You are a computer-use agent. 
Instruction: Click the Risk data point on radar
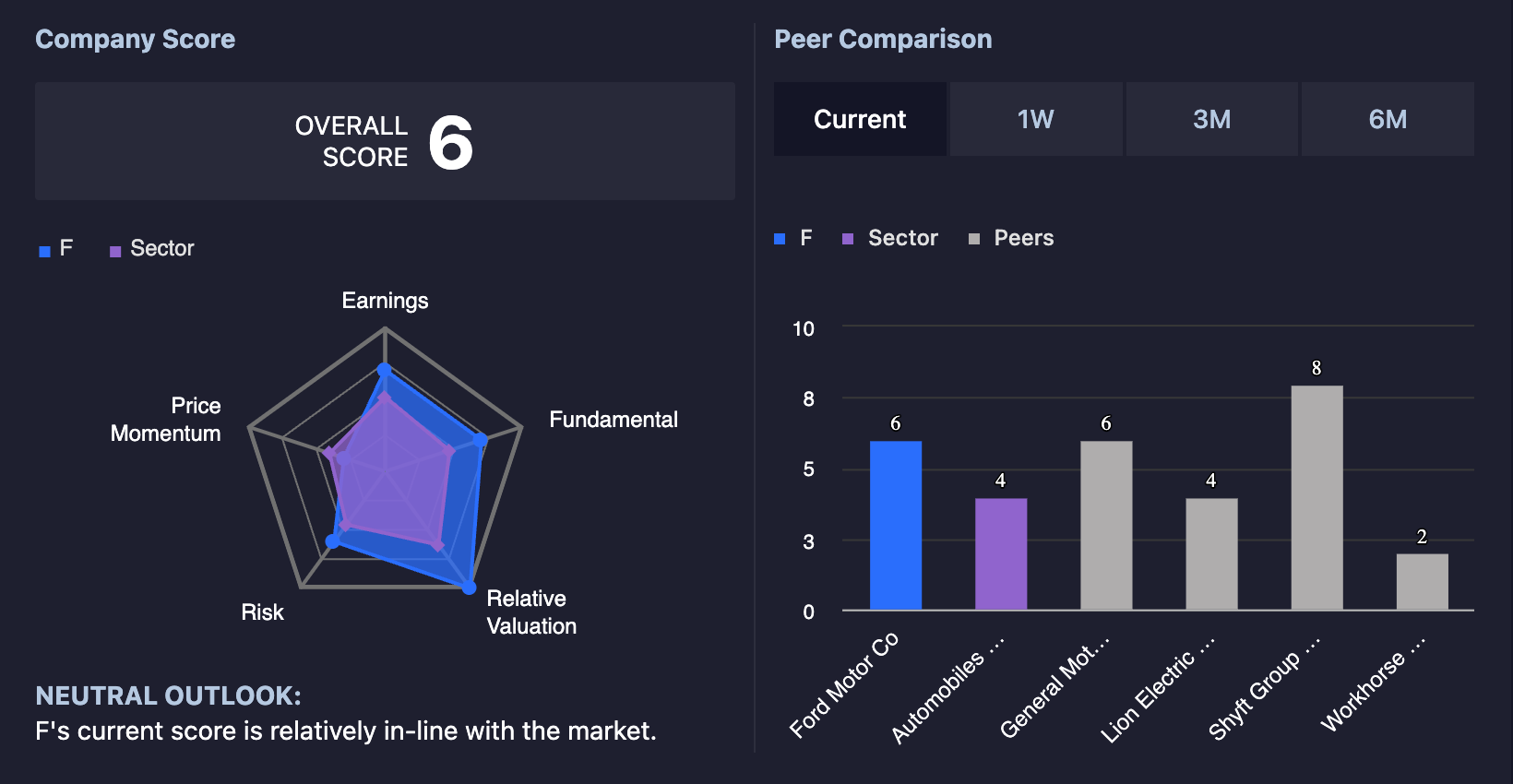[x=333, y=541]
